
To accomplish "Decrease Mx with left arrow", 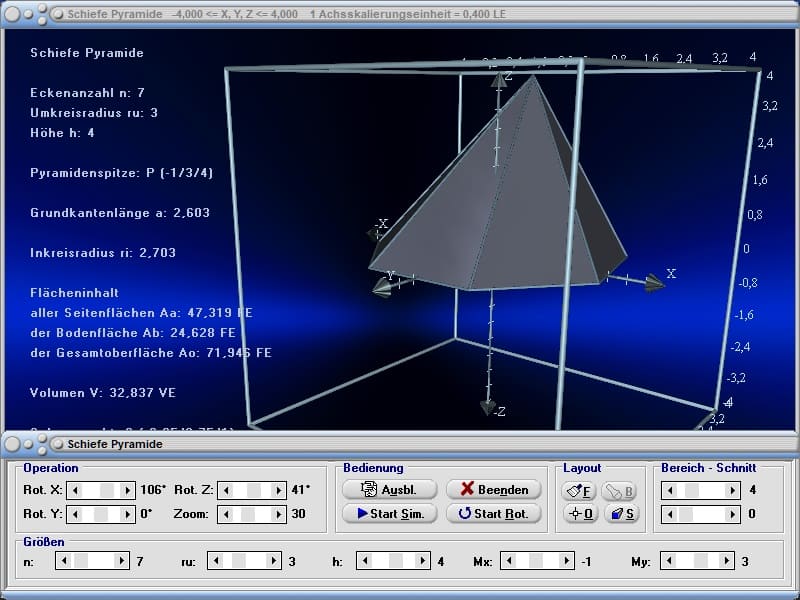I will click(x=509, y=561).
